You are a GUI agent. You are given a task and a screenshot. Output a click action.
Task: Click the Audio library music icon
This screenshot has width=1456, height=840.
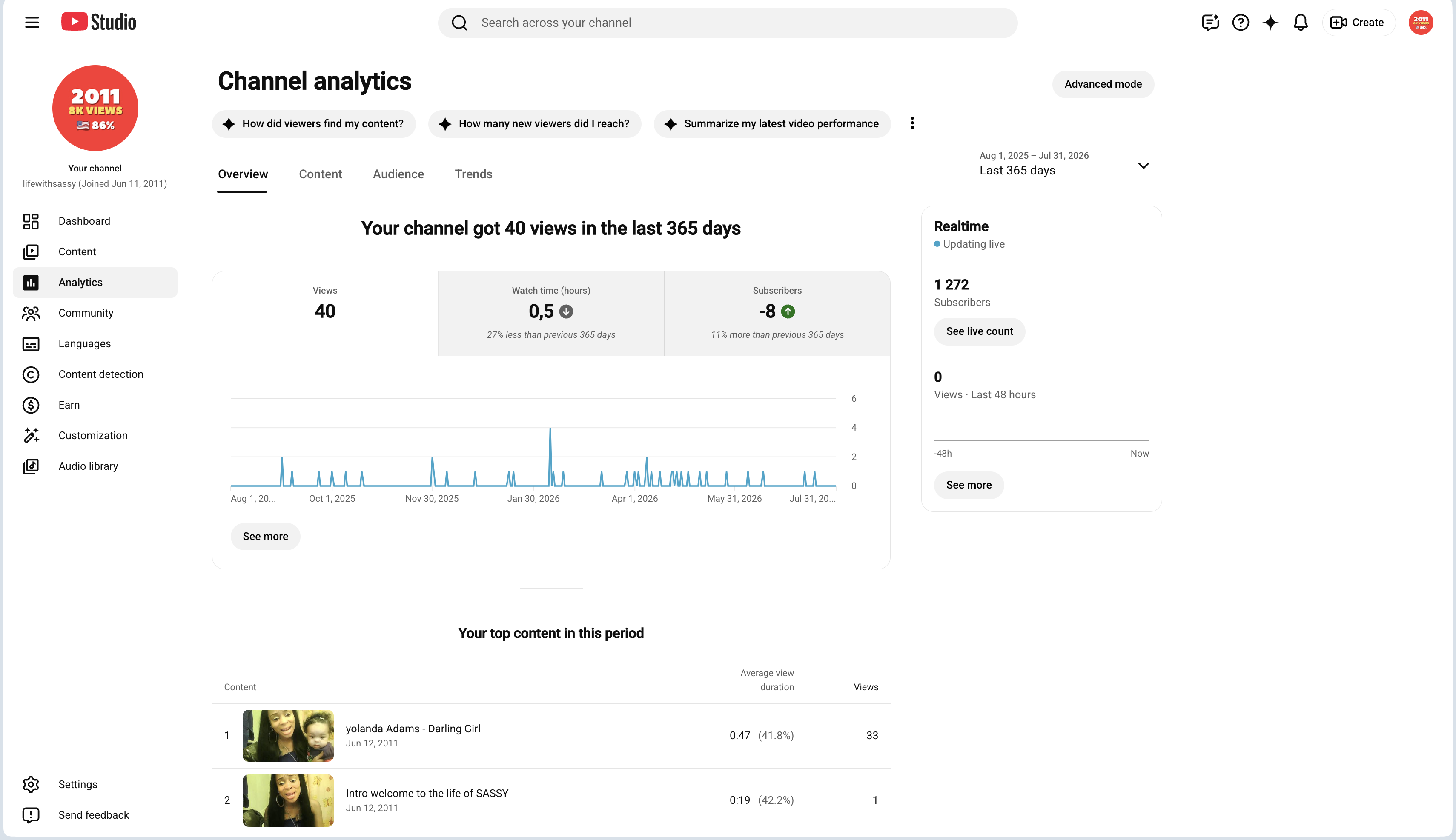pos(31,466)
